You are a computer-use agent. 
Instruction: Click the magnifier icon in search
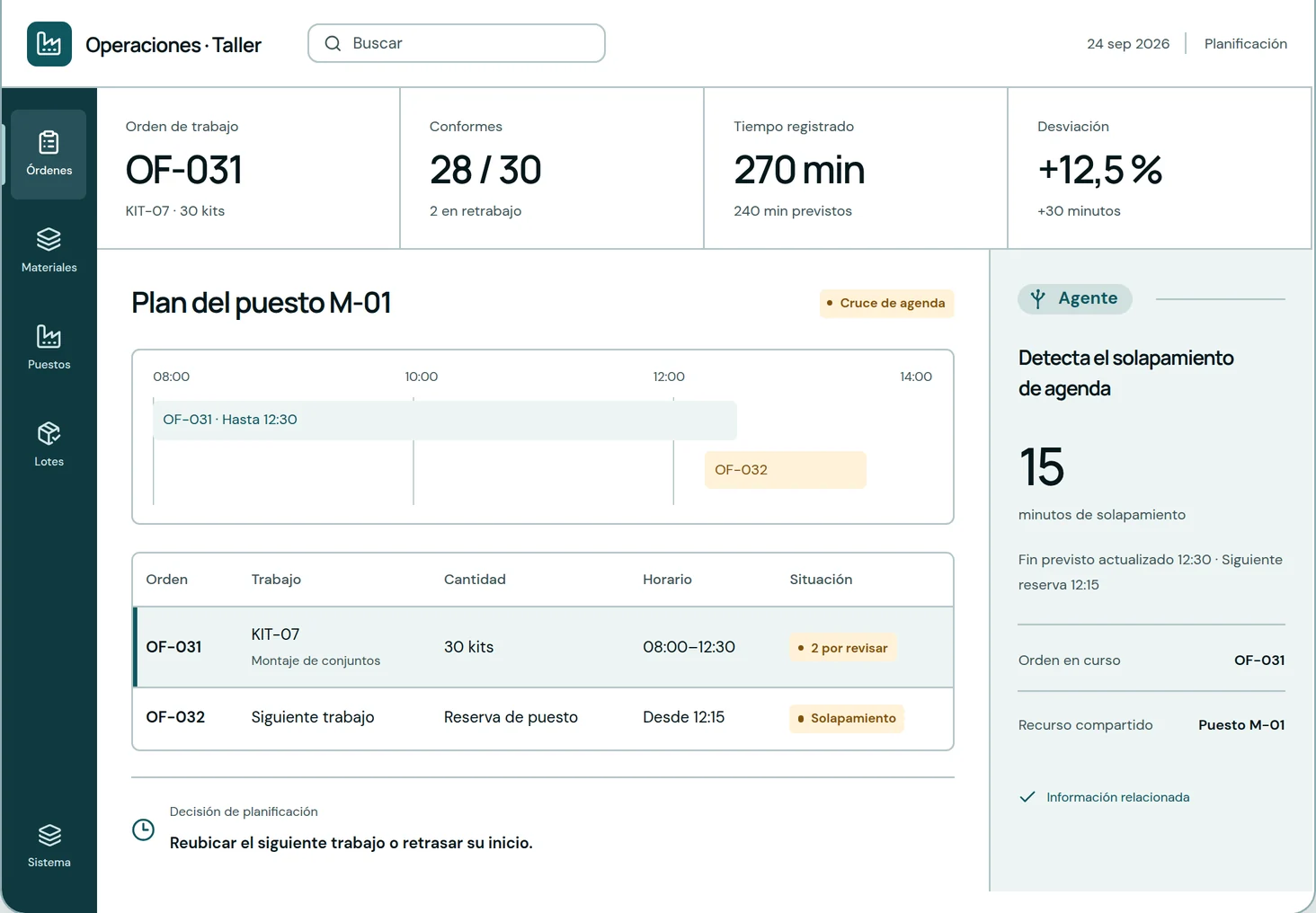pyautogui.click(x=333, y=43)
